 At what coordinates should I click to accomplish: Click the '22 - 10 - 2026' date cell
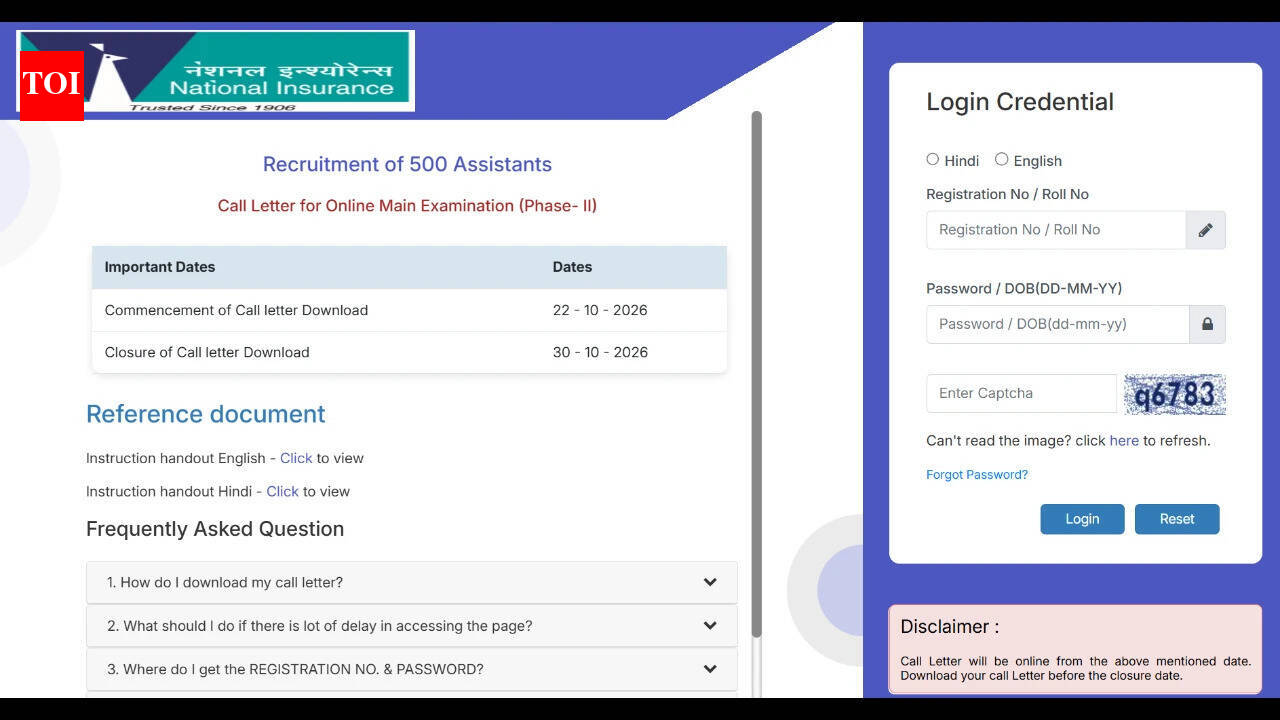click(600, 310)
